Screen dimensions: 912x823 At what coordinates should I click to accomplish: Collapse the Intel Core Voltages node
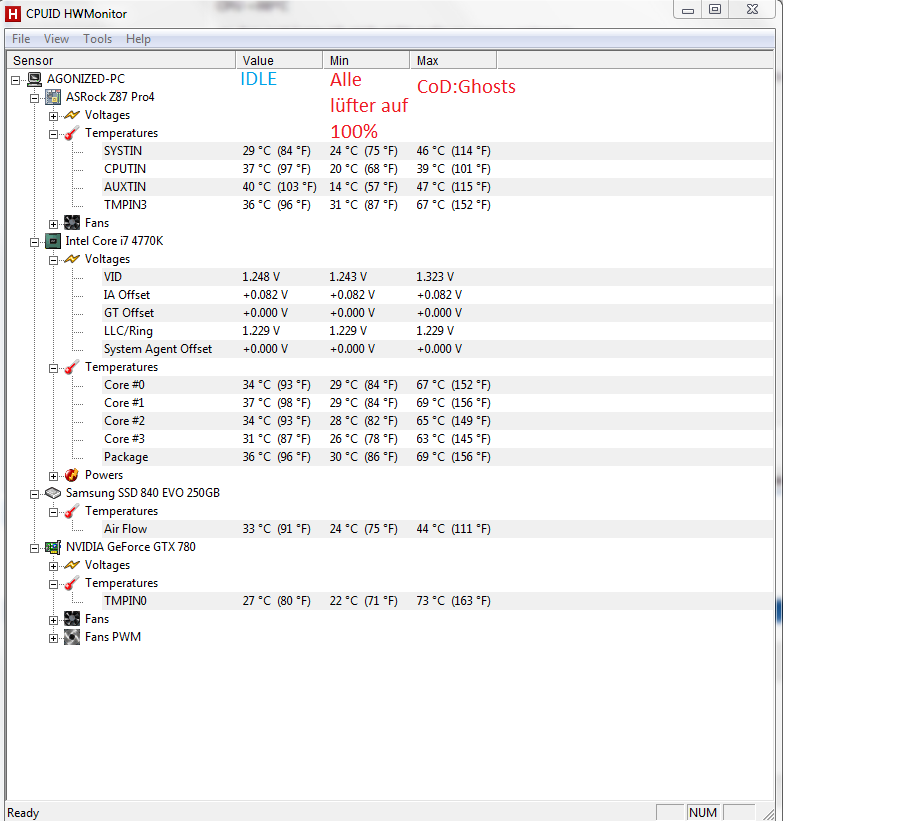54,260
